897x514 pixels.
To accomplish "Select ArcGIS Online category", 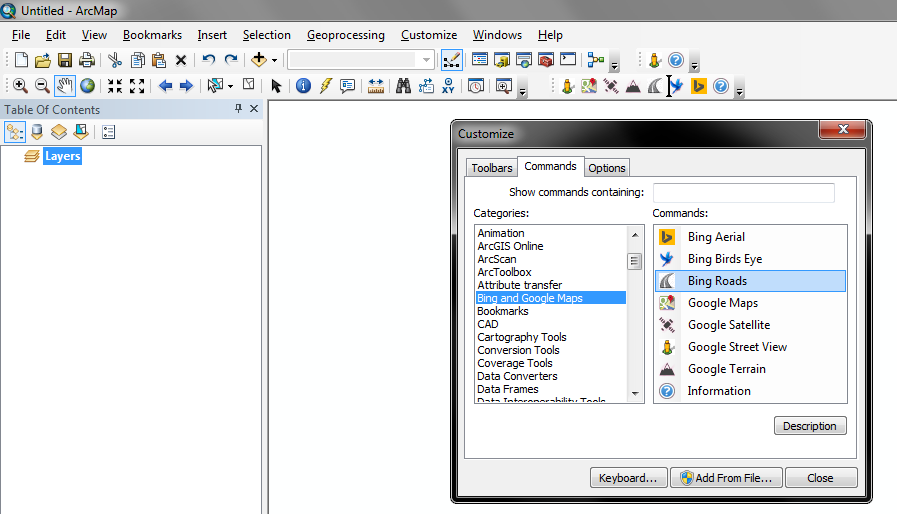I will 510,246.
